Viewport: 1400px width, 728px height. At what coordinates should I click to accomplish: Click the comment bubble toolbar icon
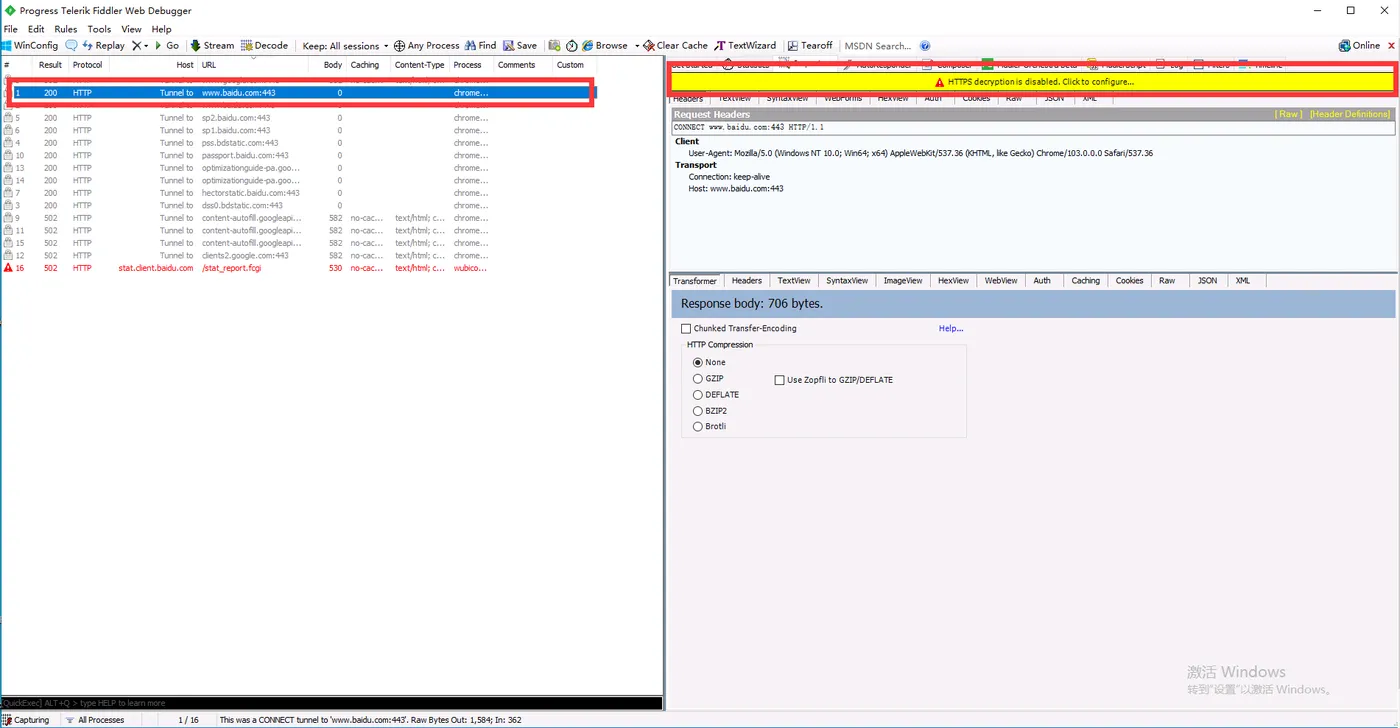pyautogui.click(x=72, y=46)
